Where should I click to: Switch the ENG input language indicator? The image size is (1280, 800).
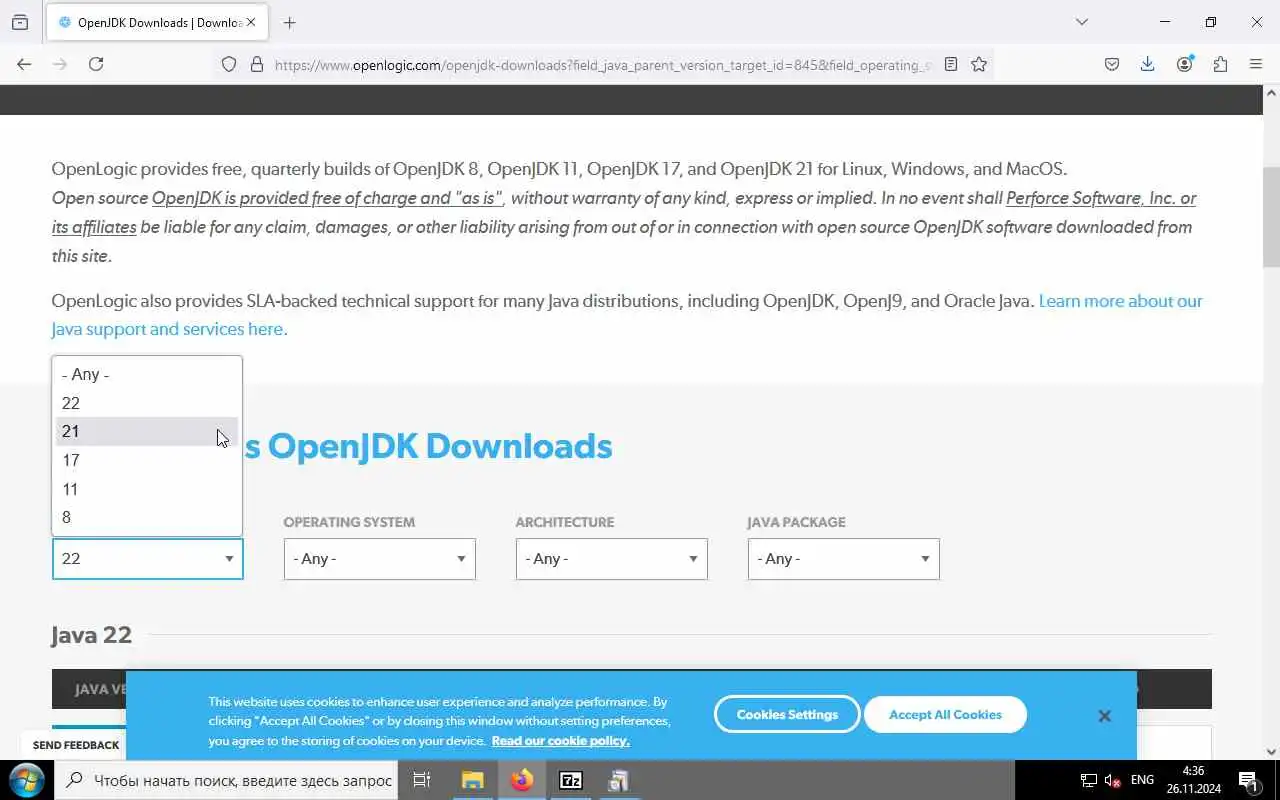[1142, 780]
